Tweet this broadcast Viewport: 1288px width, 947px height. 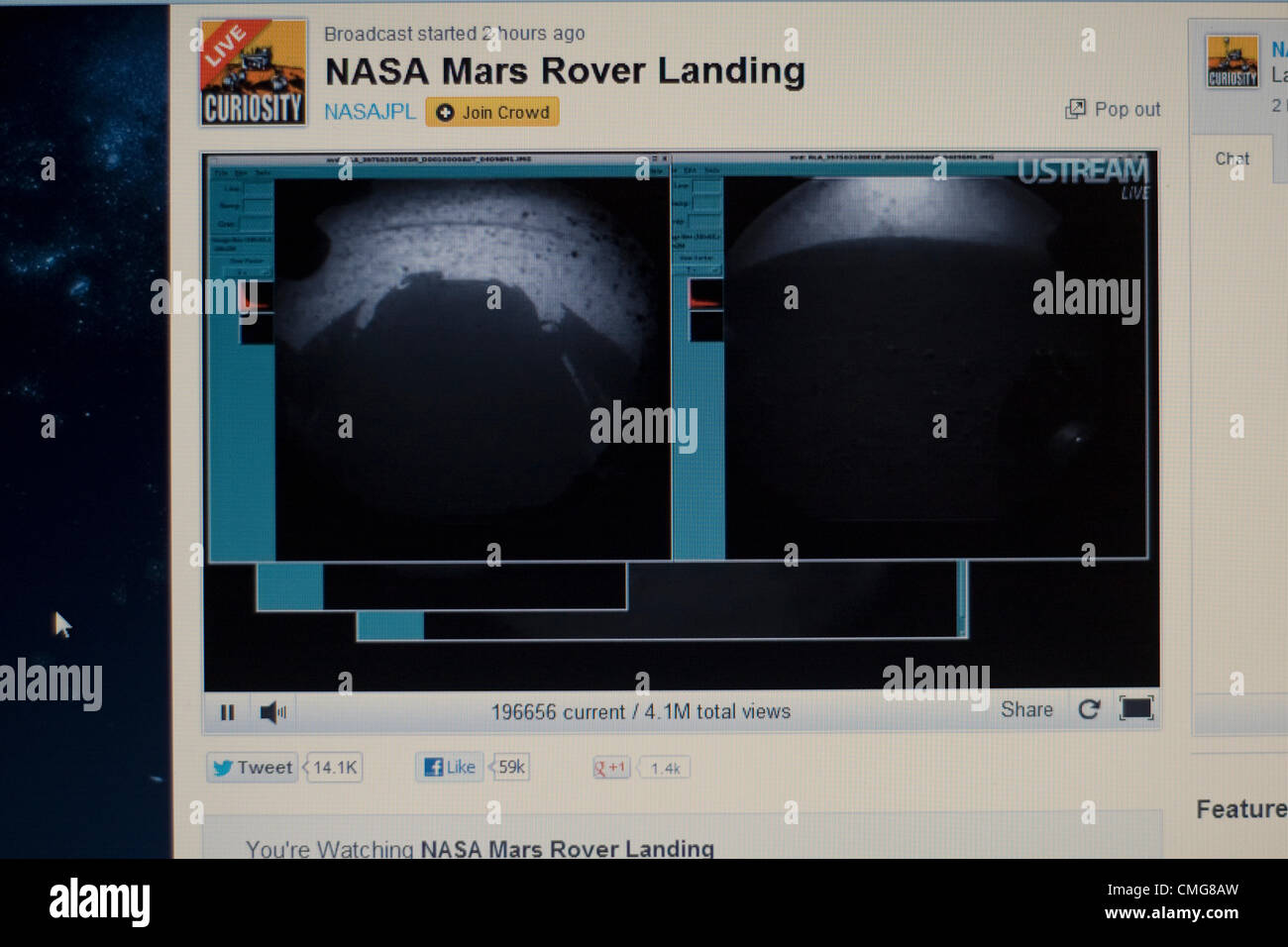click(253, 768)
